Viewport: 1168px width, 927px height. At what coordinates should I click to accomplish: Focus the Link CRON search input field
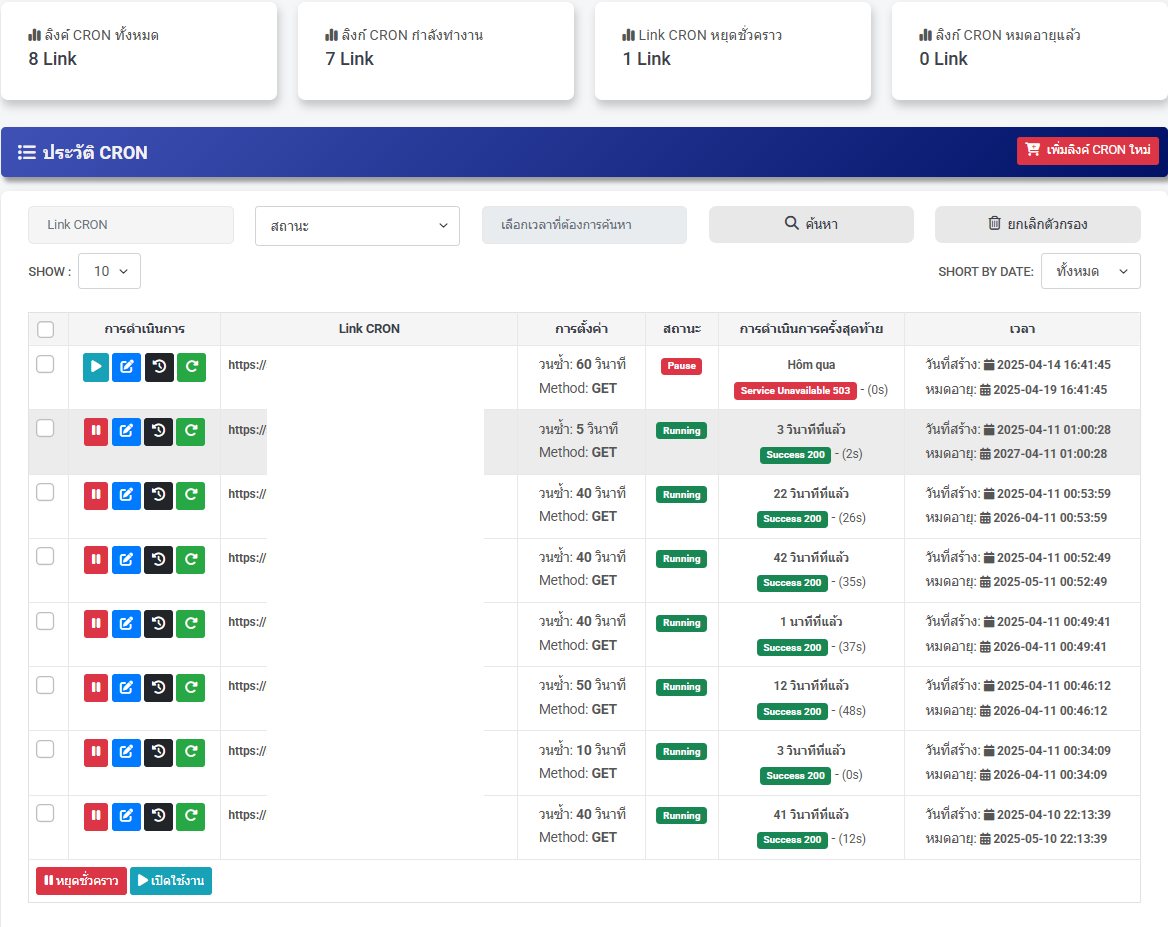pyautogui.click(x=130, y=225)
